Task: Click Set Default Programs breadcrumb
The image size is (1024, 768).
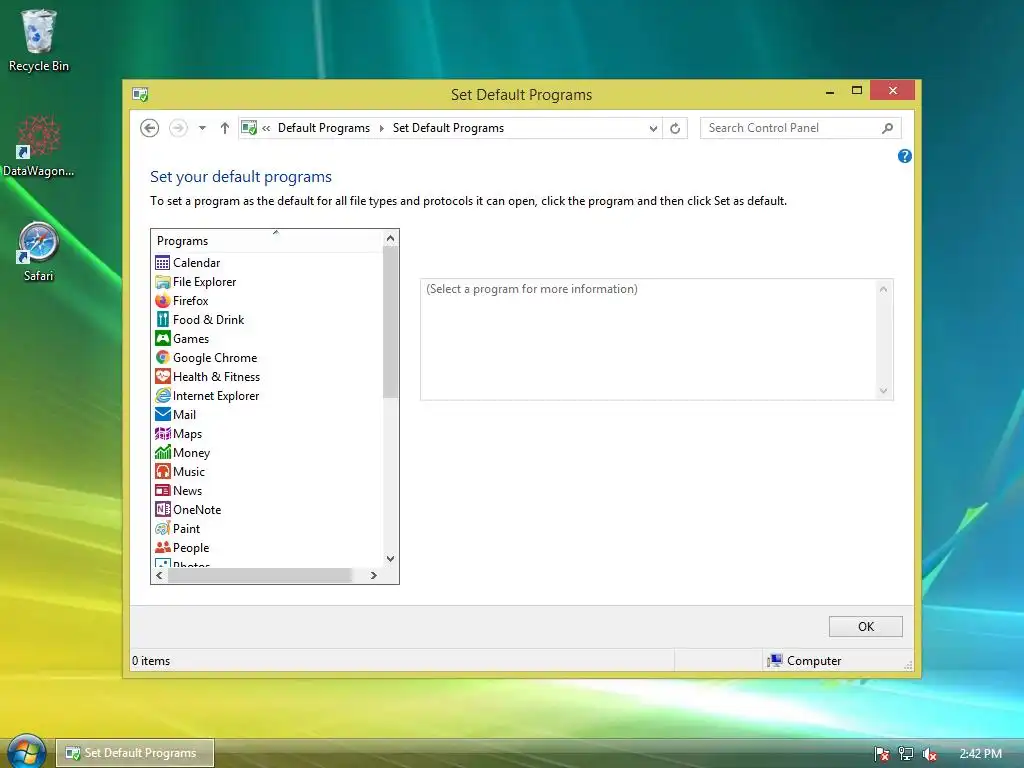Action: click(448, 128)
